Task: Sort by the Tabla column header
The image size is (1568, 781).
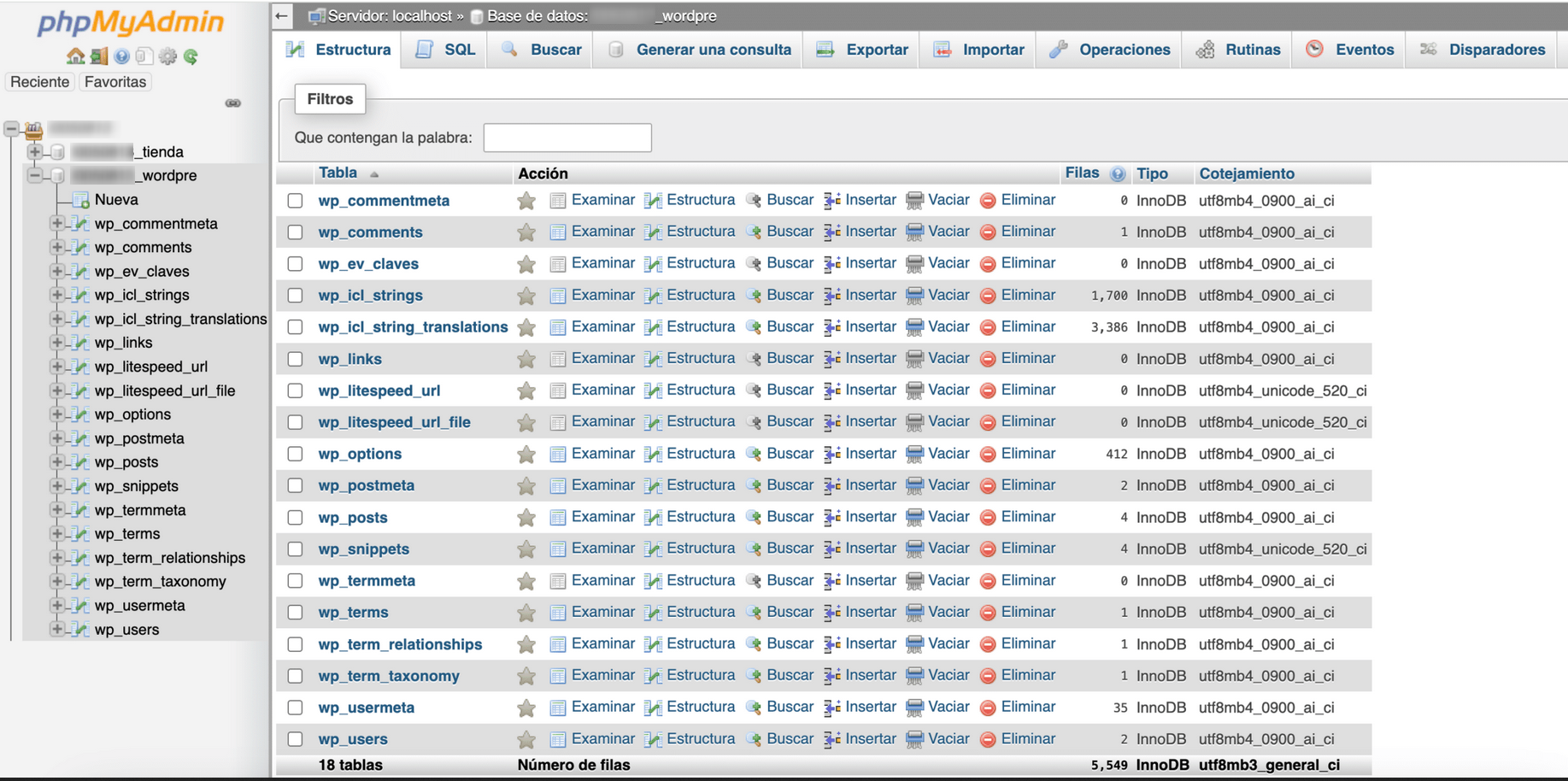Action: 338,173
